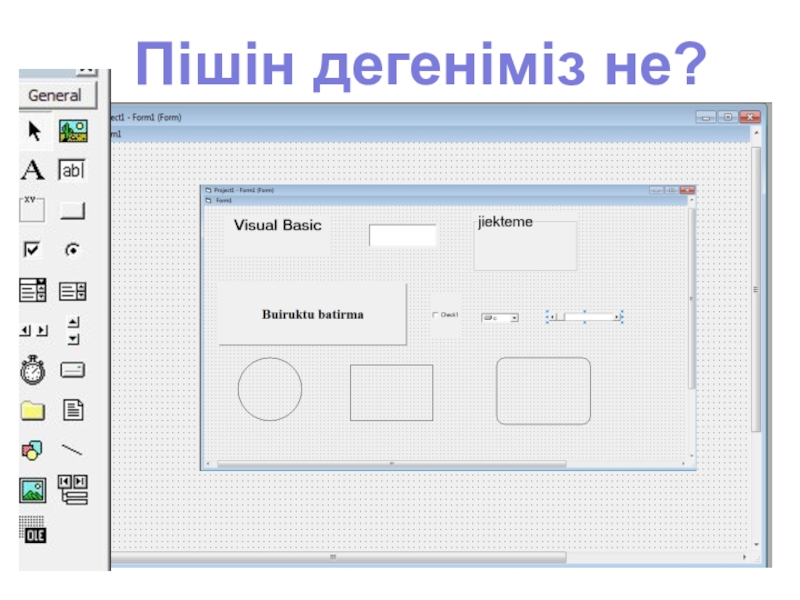Close the toolbox panel

click(87, 71)
